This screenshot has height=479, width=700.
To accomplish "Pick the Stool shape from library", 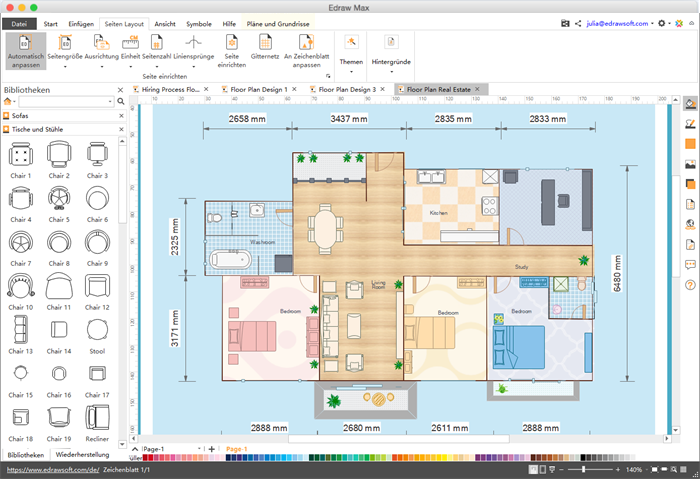I will 97,330.
